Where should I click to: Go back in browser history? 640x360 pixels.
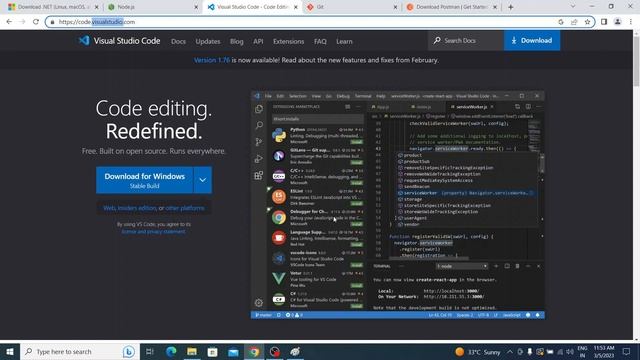(9, 22)
